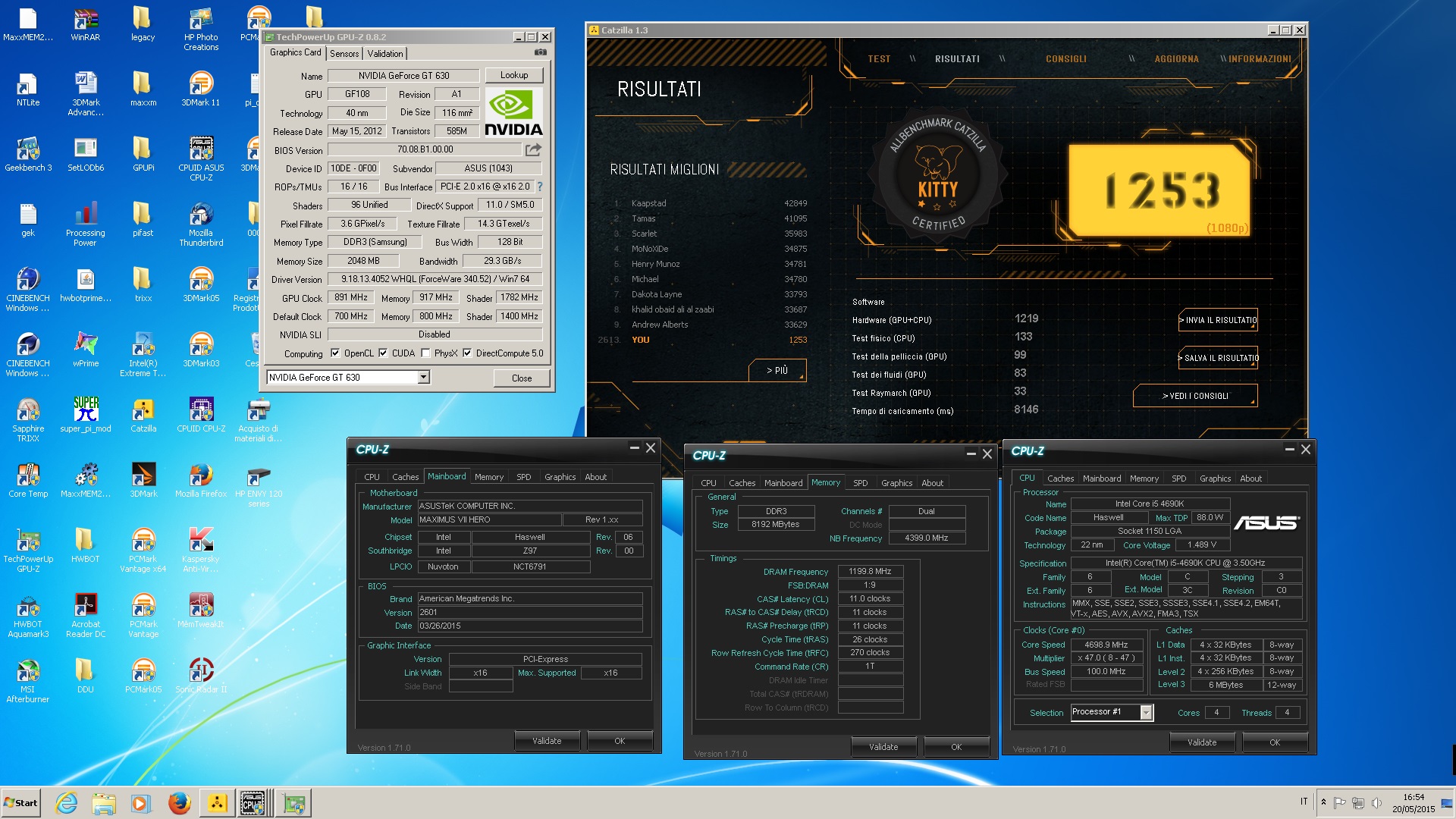Toggle the CUDA checkbox in GPU-Z
Image resolution: width=1456 pixels, height=819 pixels.
(x=383, y=353)
